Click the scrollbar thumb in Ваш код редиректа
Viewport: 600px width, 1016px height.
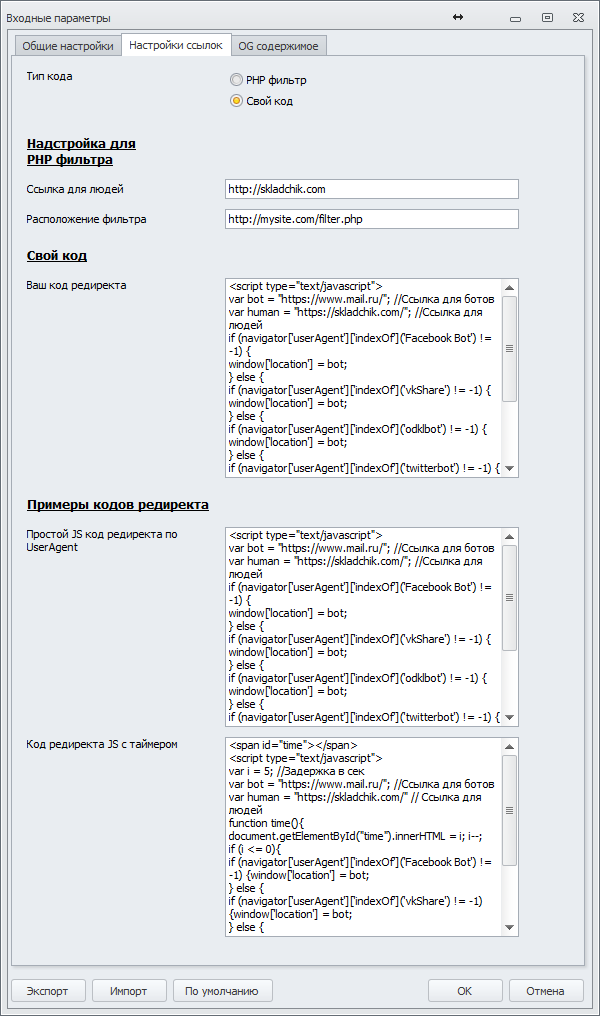pyautogui.click(x=509, y=348)
